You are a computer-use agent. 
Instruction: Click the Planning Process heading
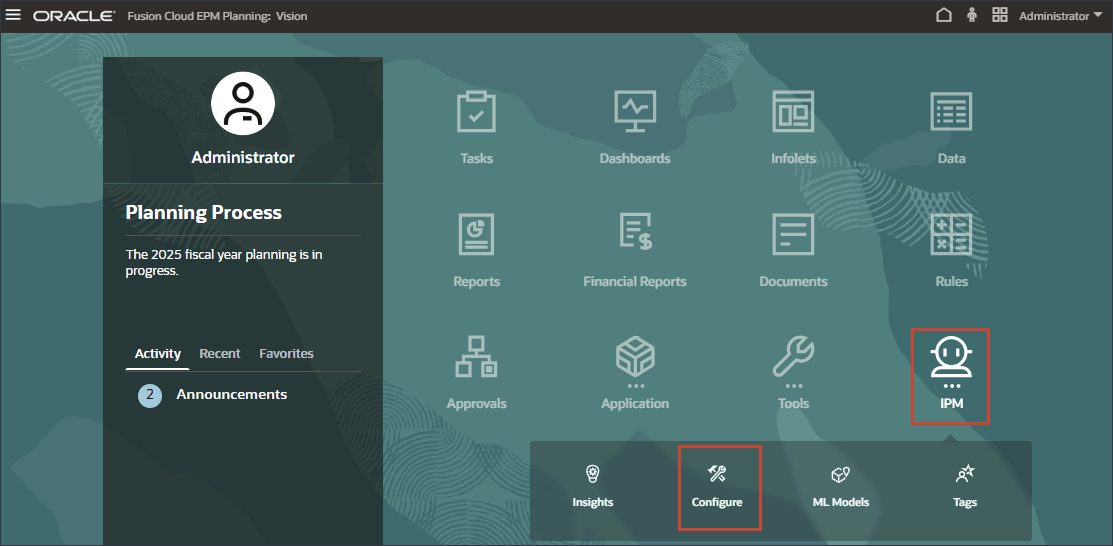204,212
